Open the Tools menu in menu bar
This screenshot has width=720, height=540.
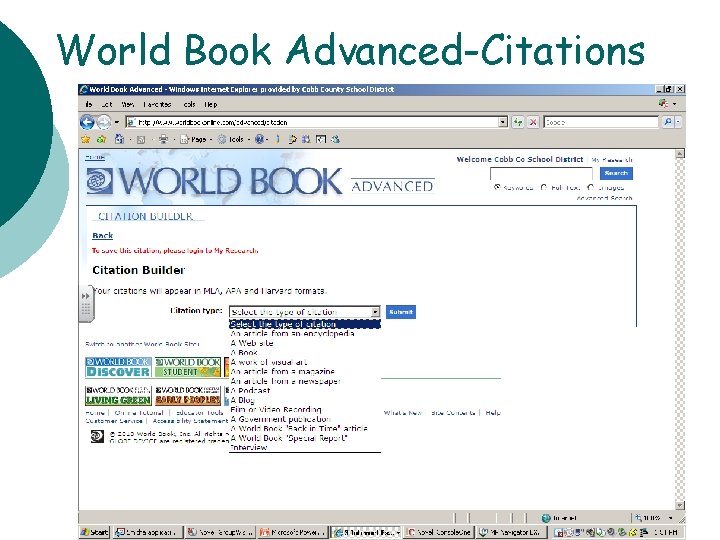(x=189, y=104)
